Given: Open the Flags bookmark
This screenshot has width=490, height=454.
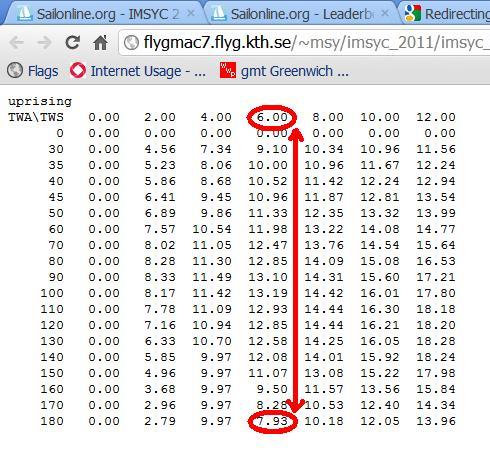Looking at the screenshot, I should pyautogui.click(x=33, y=71).
